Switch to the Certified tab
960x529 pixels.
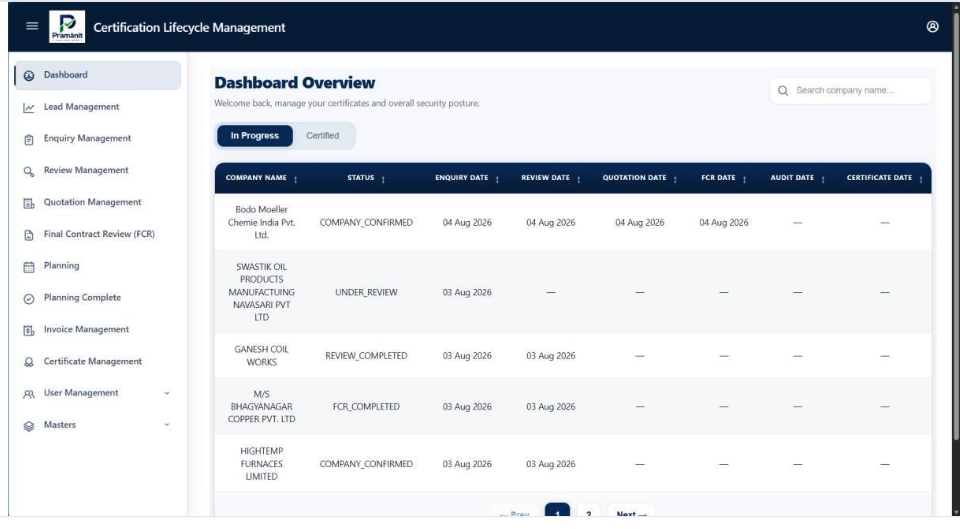pyautogui.click(x=323, y=136)
